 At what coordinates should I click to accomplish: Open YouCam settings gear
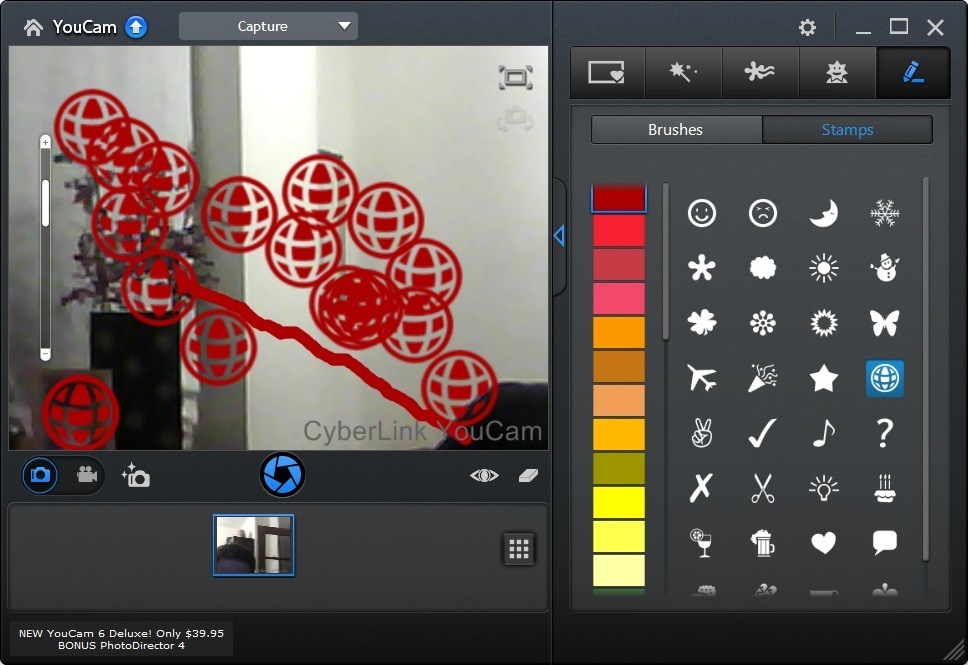(807, 27)
